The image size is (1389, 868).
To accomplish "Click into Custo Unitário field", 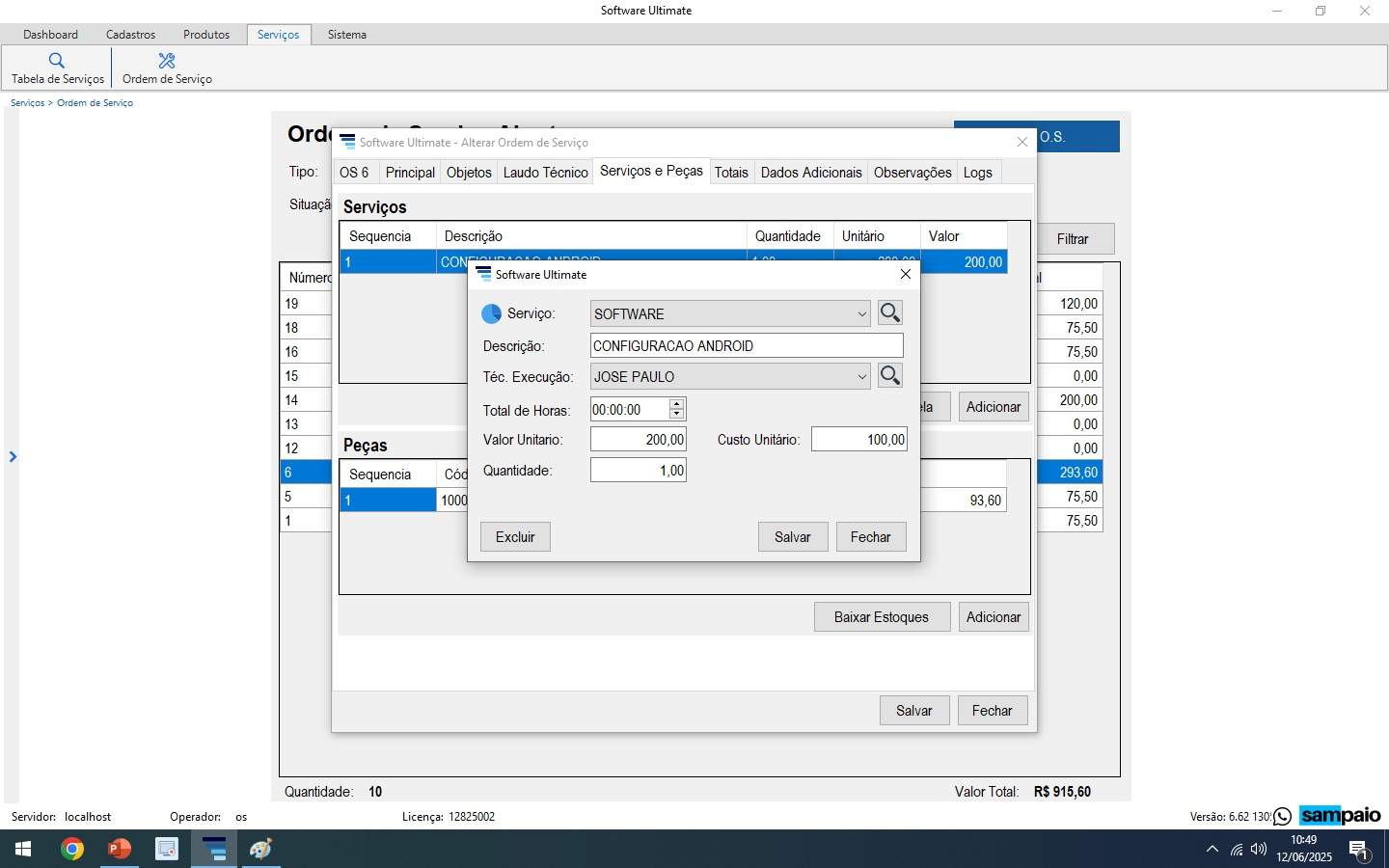I will [859, 440].
